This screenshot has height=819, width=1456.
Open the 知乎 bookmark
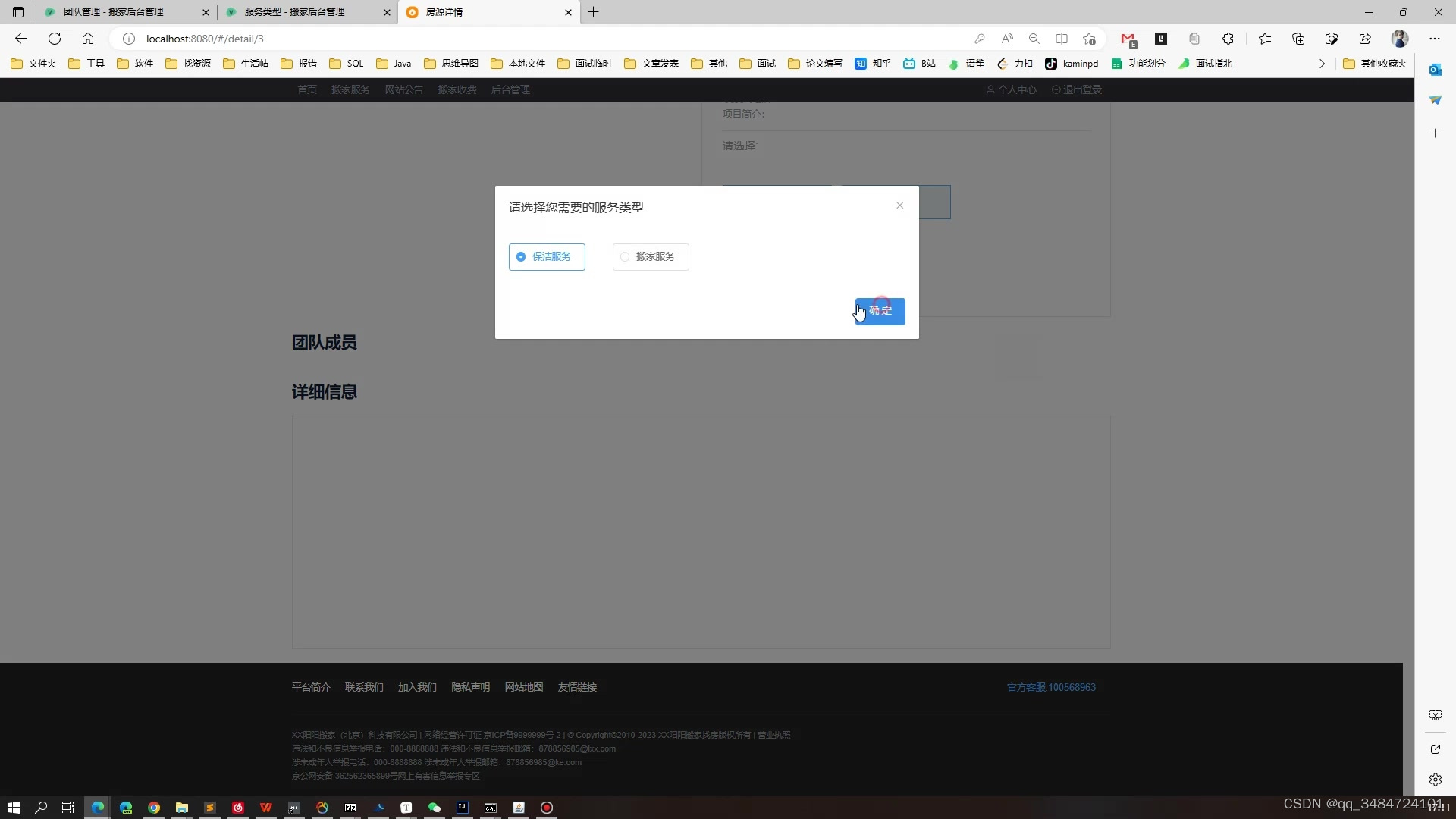(x=873, y=64)
